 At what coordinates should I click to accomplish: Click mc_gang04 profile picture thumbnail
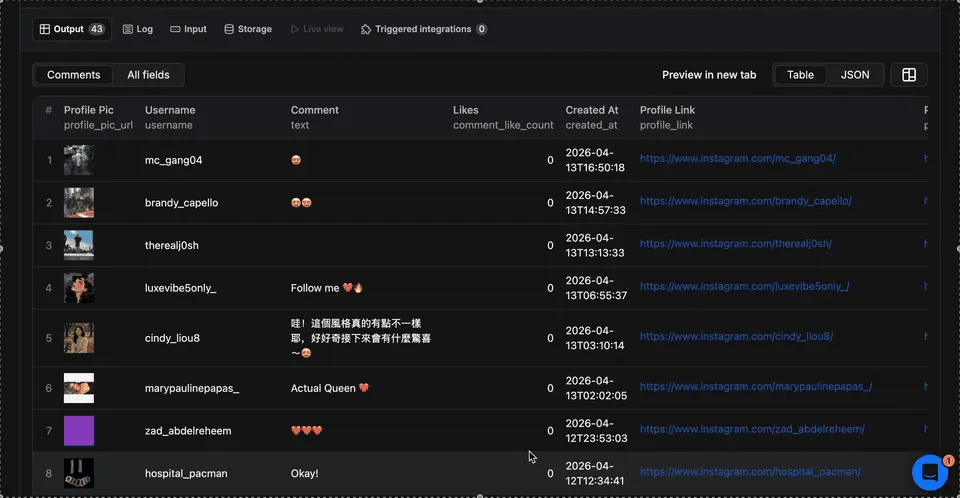click(x=79, y=160)
